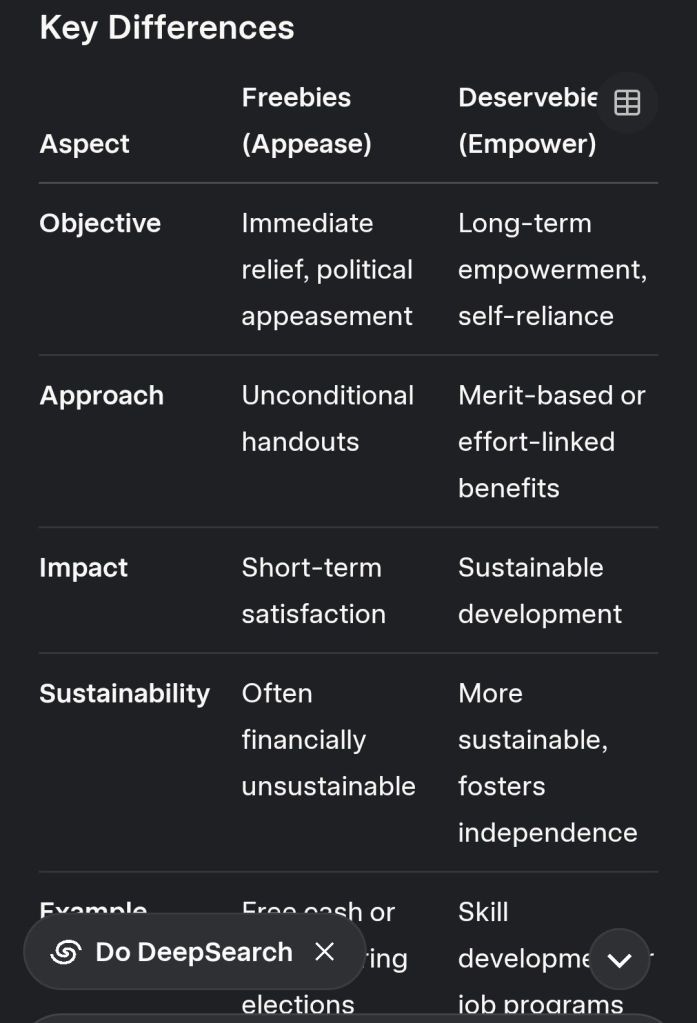Click the Often financially unsustainable cell

pos(328,739)
